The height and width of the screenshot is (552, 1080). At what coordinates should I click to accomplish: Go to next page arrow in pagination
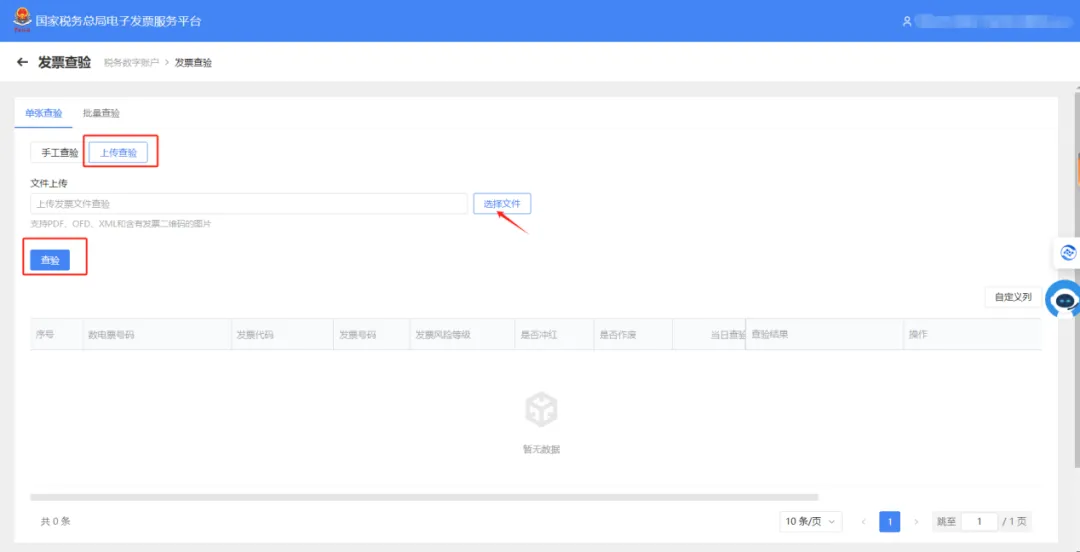[x=916, y=522]
